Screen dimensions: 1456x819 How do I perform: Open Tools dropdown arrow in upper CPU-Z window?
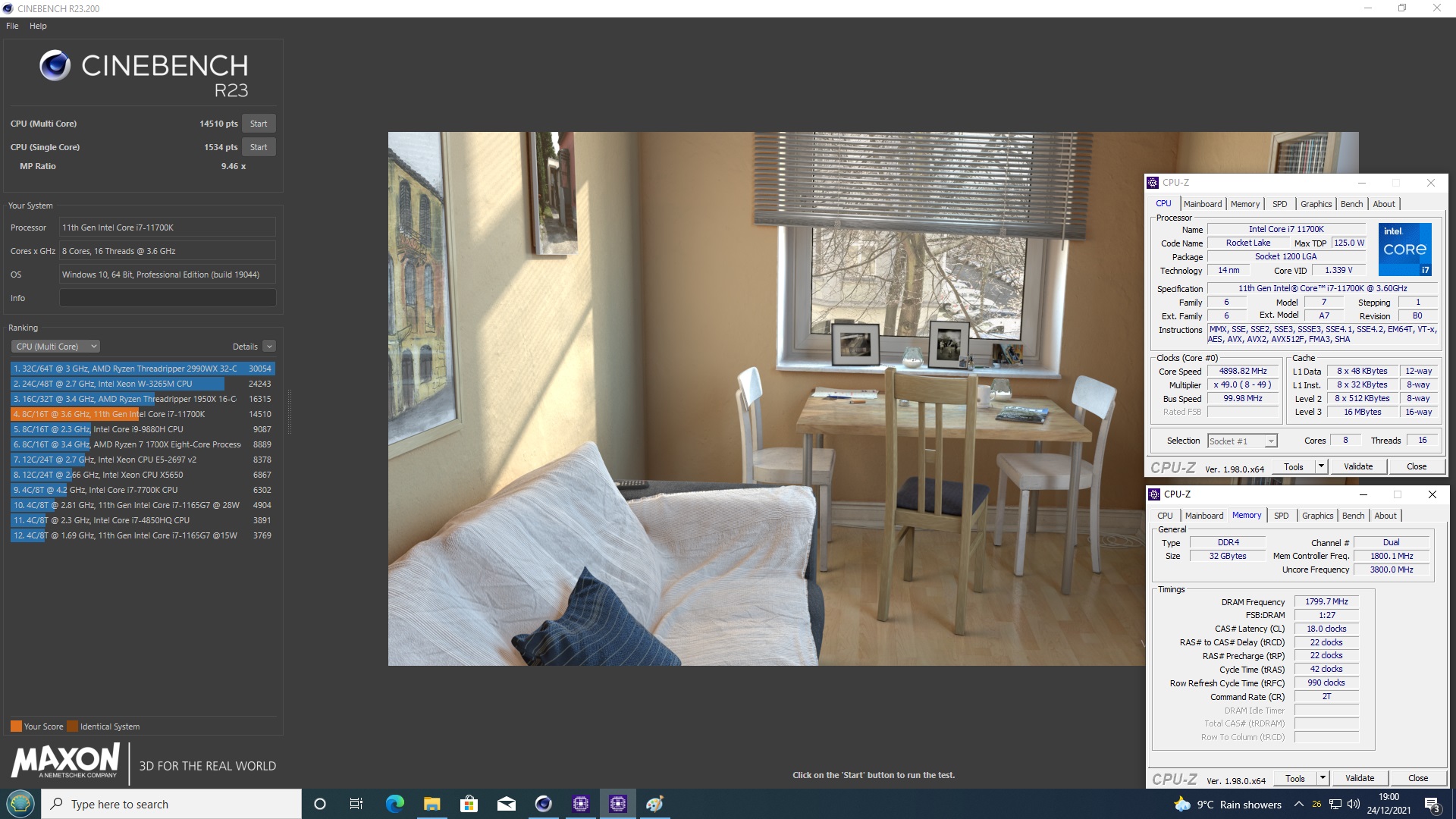click(1322, 466)
